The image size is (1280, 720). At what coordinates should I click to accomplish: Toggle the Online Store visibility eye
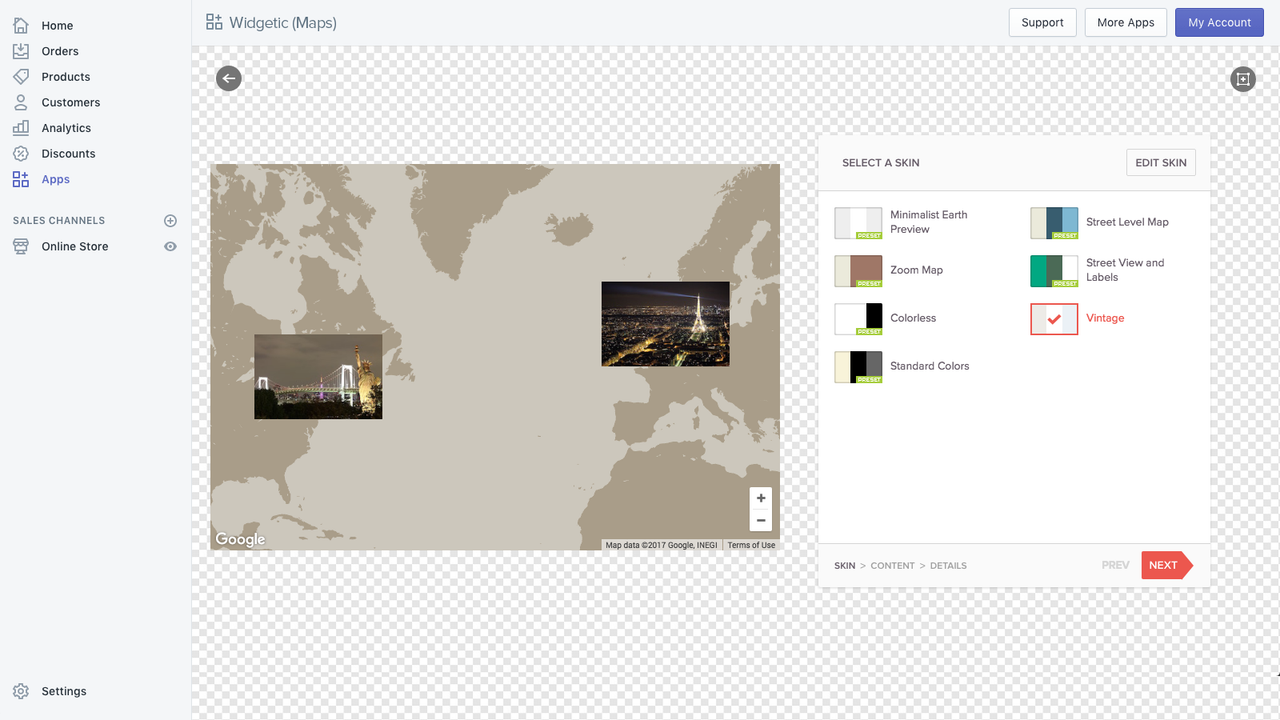pyautogui.click(x=170, y=246)
